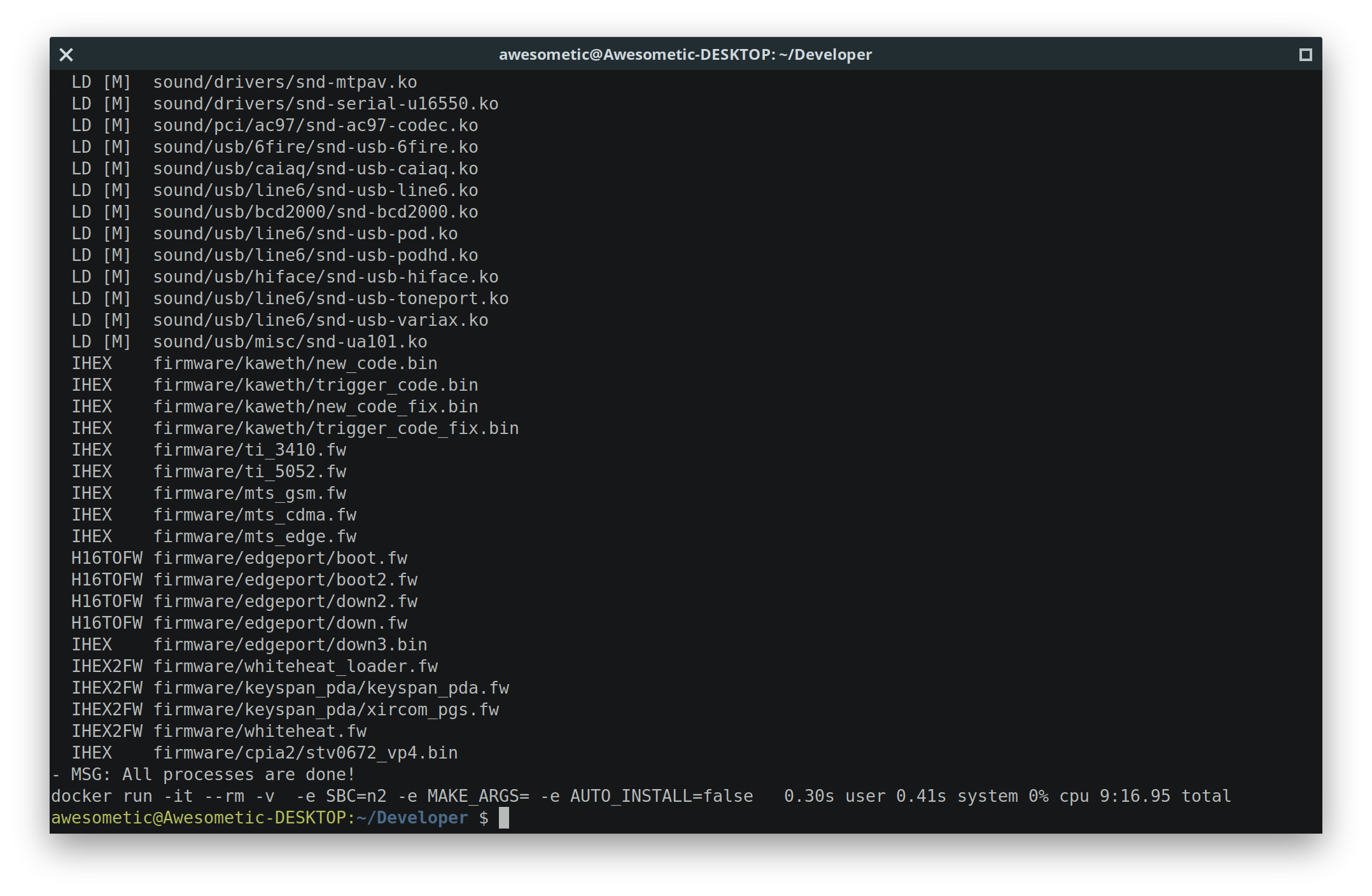Click the firmware/ti_3410.fw line

coord(249,450)
